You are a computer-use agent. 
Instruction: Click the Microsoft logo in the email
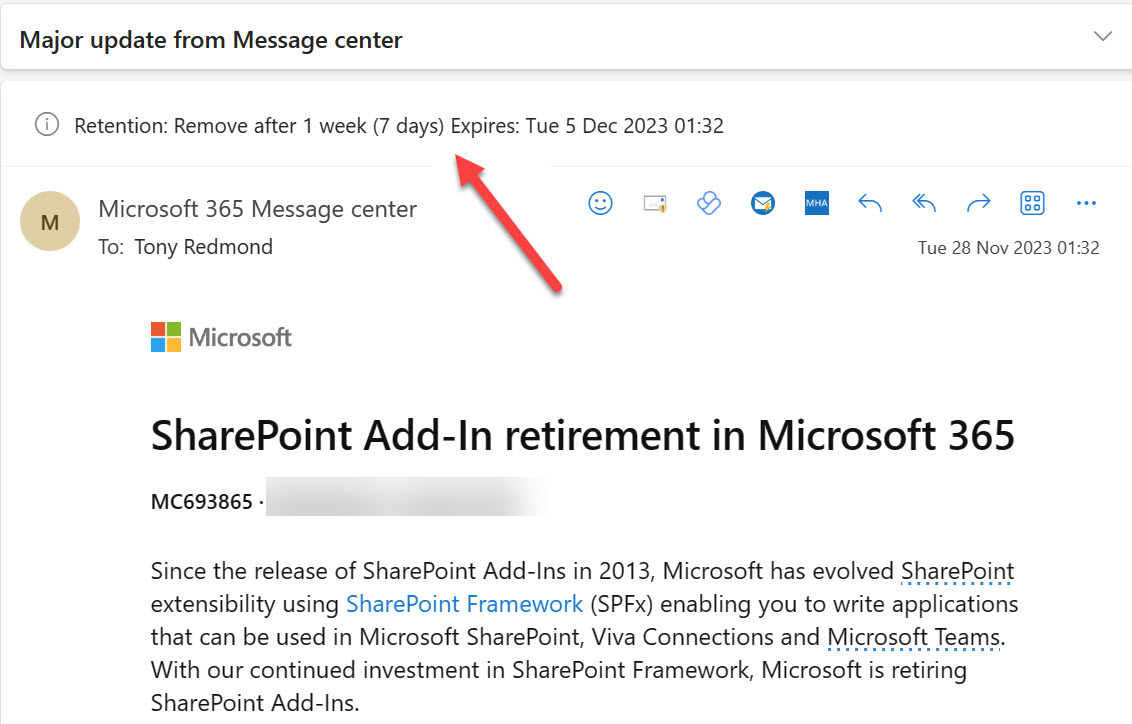tap(221, 337)
